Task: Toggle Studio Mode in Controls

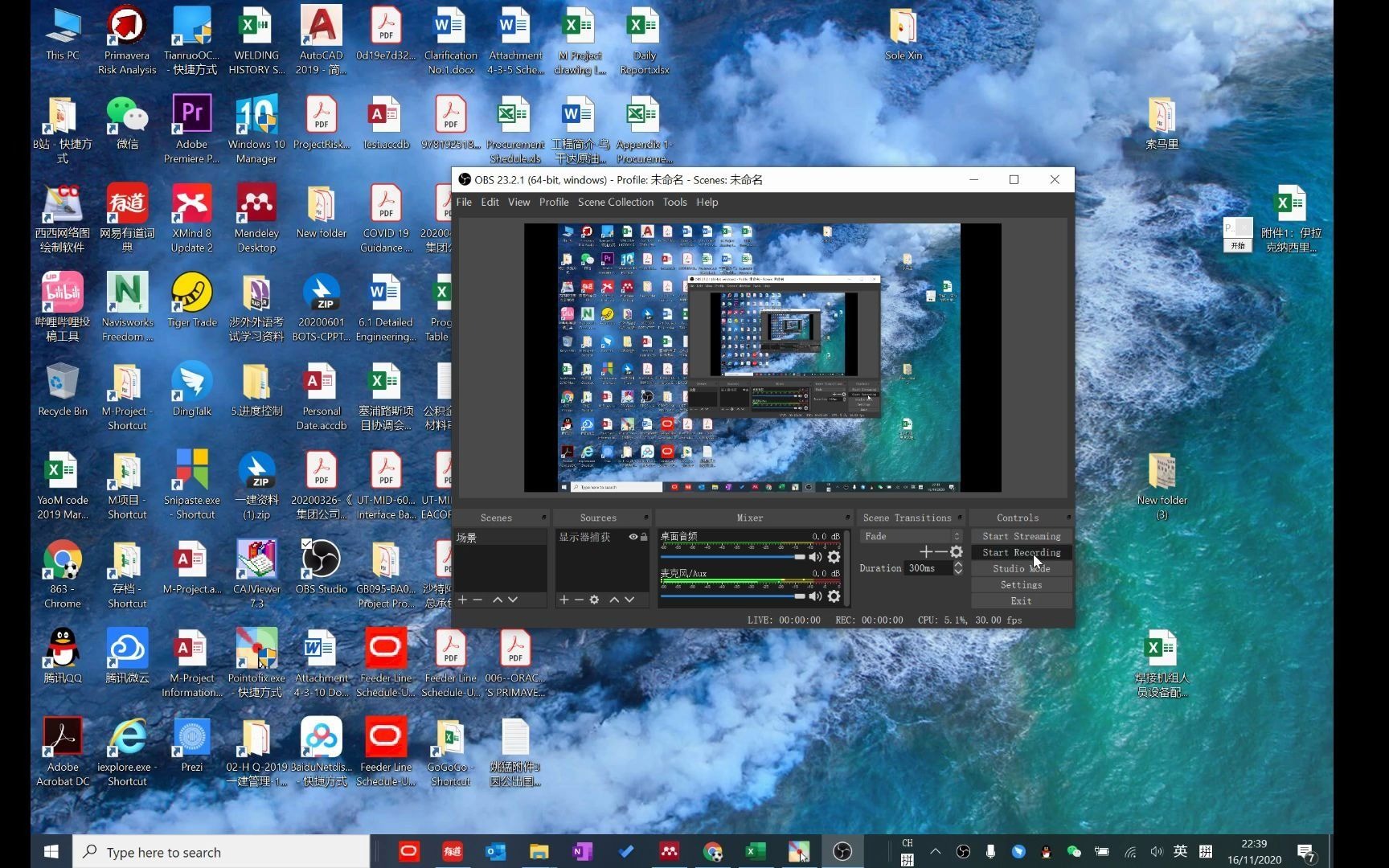Action: pos(1021,569)
